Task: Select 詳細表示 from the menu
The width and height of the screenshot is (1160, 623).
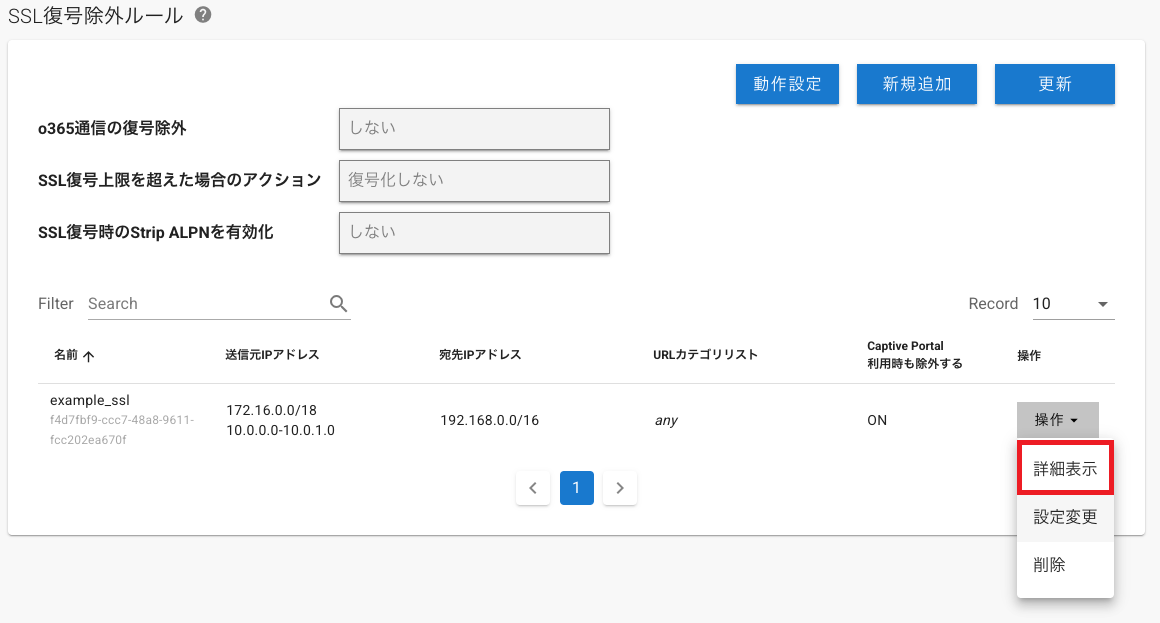Action: click(1065, 468)
